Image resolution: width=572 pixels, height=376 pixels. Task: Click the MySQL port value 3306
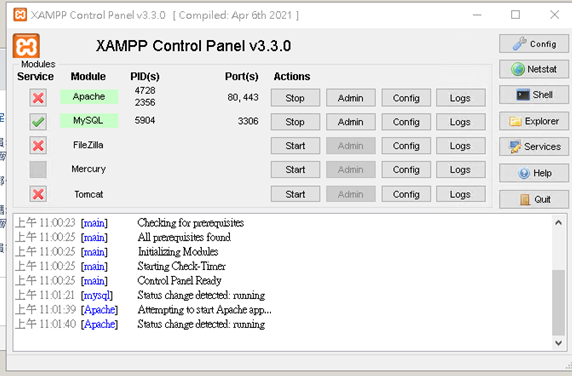coord(248,121)
